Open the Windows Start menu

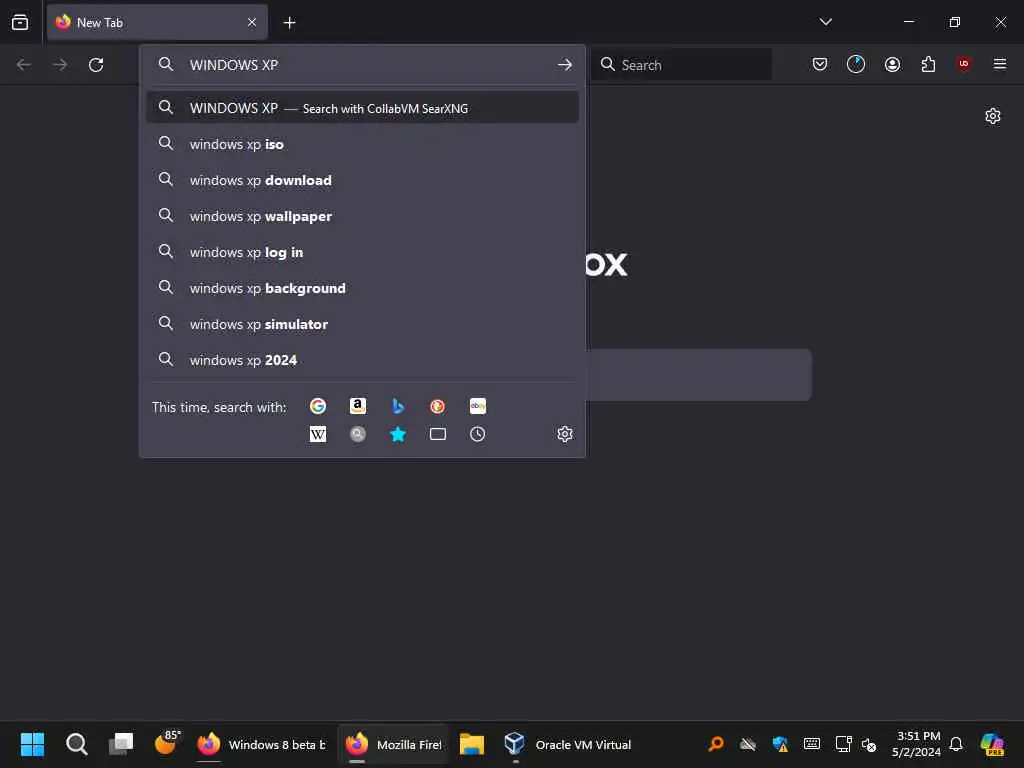[x=32, y=744]
